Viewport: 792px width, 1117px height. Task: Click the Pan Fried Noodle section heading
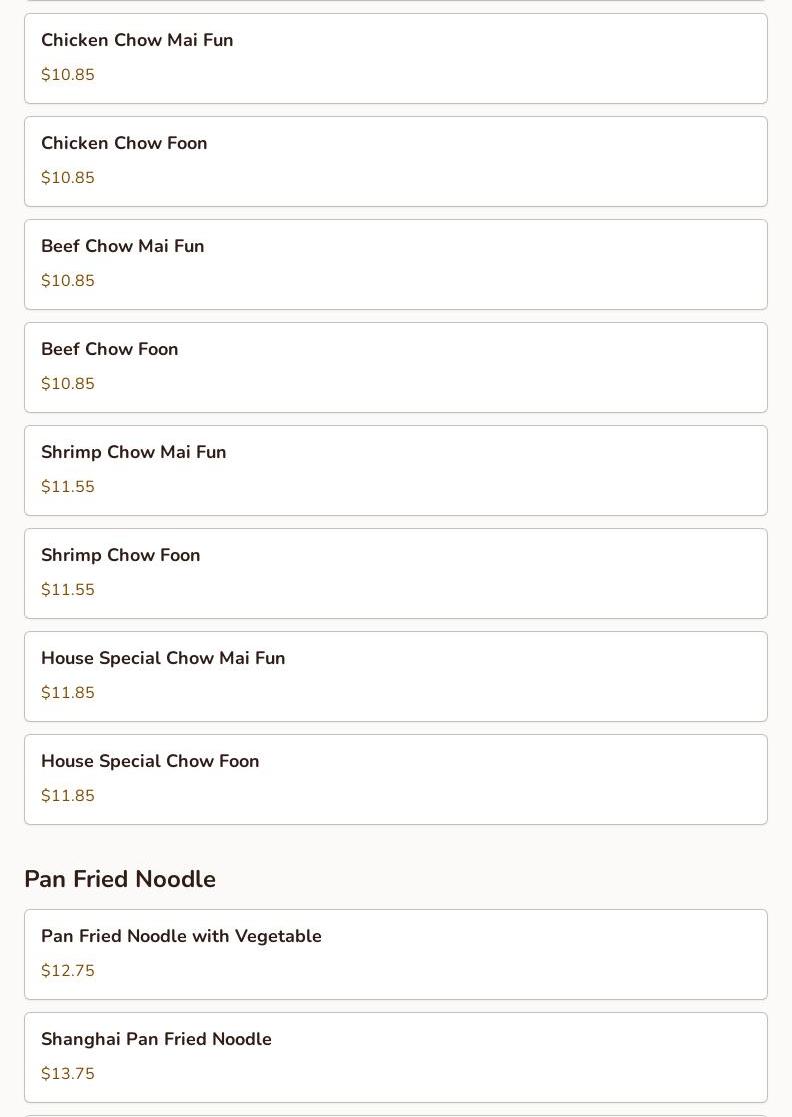click(120, 879)
